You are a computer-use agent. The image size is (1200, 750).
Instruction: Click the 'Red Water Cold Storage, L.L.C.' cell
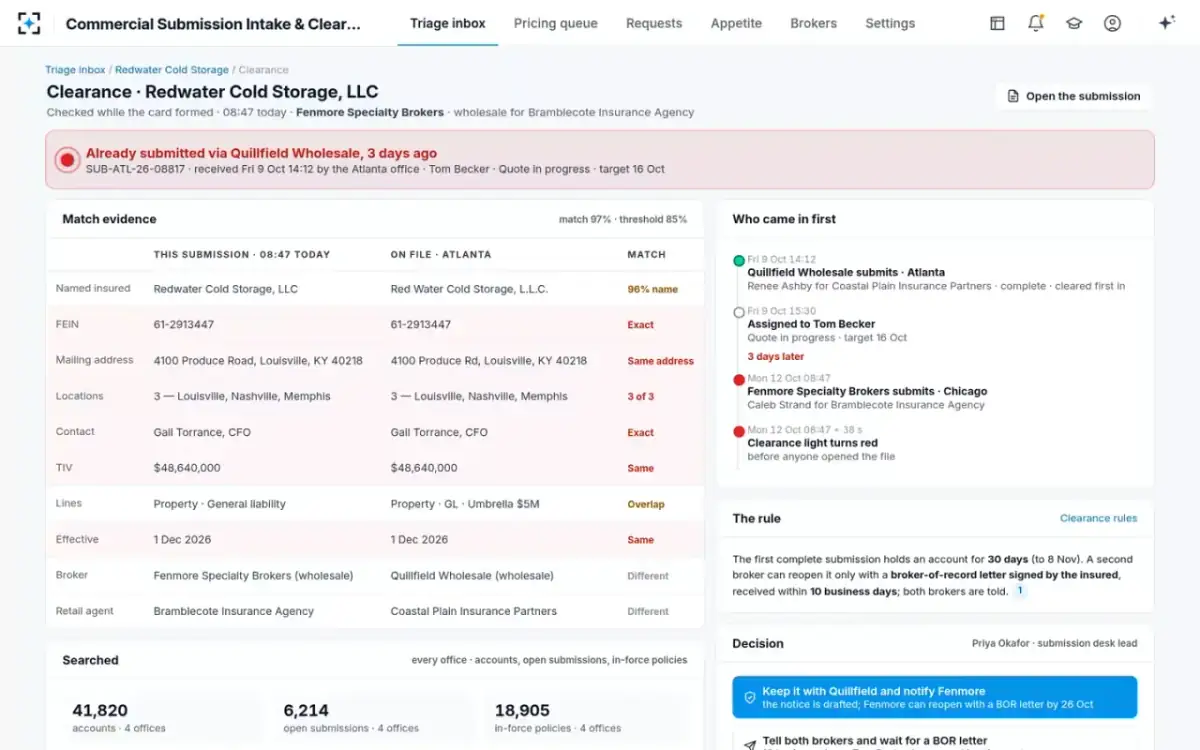[x=469, y=289]
